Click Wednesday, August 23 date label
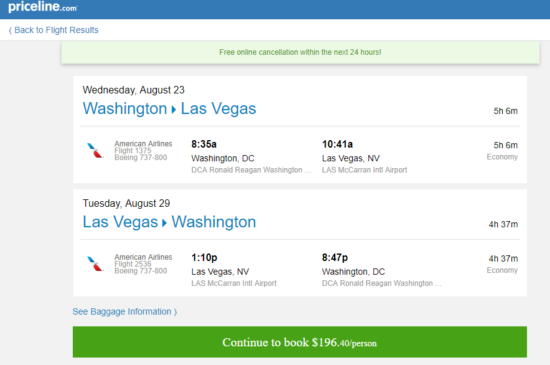This screenshot has width=550, height=365. click(134, 90)
